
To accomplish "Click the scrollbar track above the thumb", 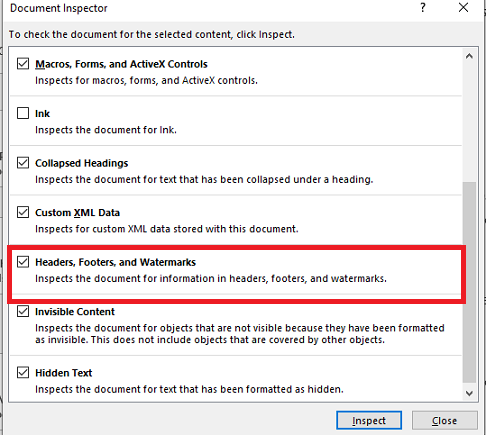I will pos(469,122).
